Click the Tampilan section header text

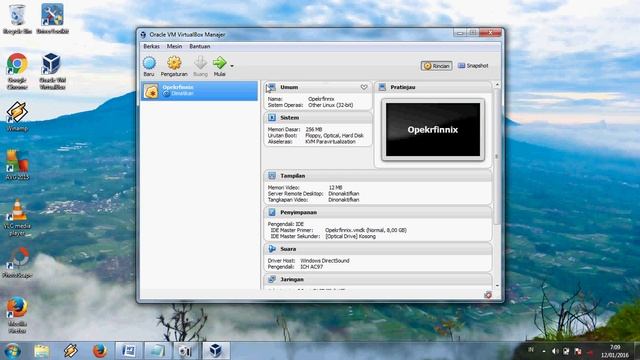(293, 176)
